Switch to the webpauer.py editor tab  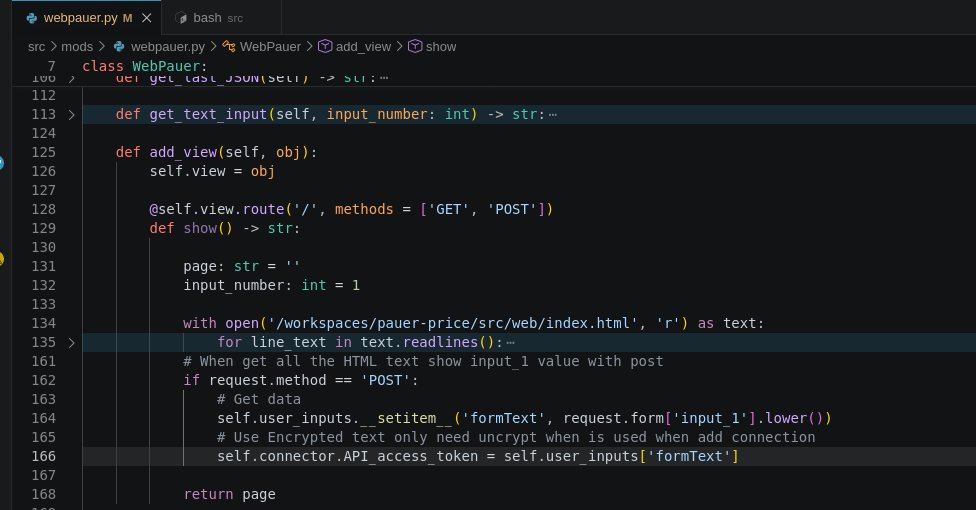(x=87, y=17)
